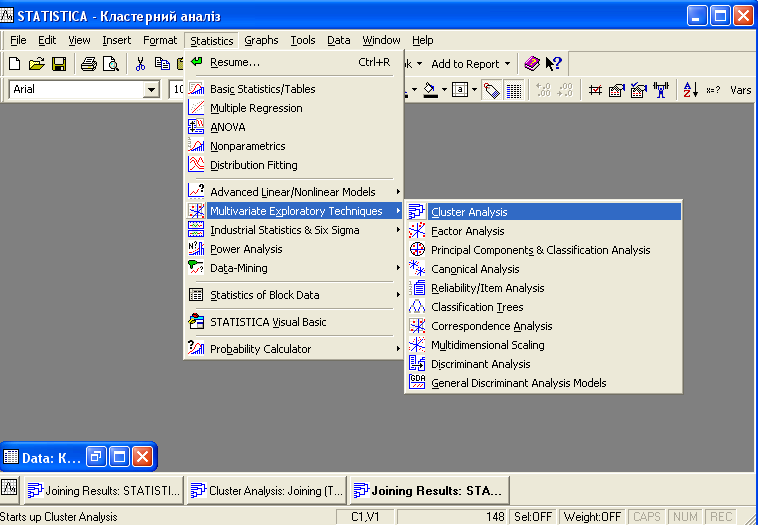Click the STATISTICA icon in the bottom bar
This screenshot has height=525, width=758.
coord(9,487)
